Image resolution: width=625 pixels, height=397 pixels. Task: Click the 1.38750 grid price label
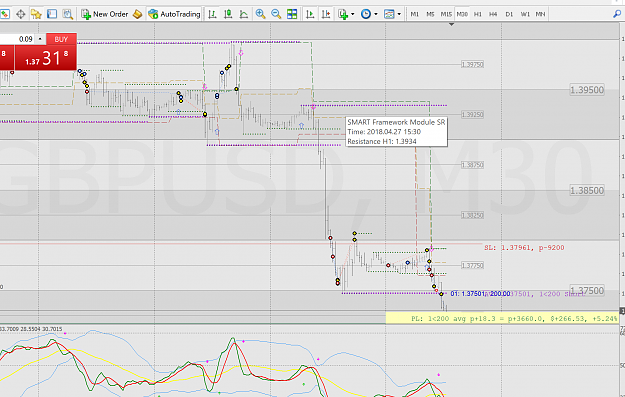click(x=472, y=165)
